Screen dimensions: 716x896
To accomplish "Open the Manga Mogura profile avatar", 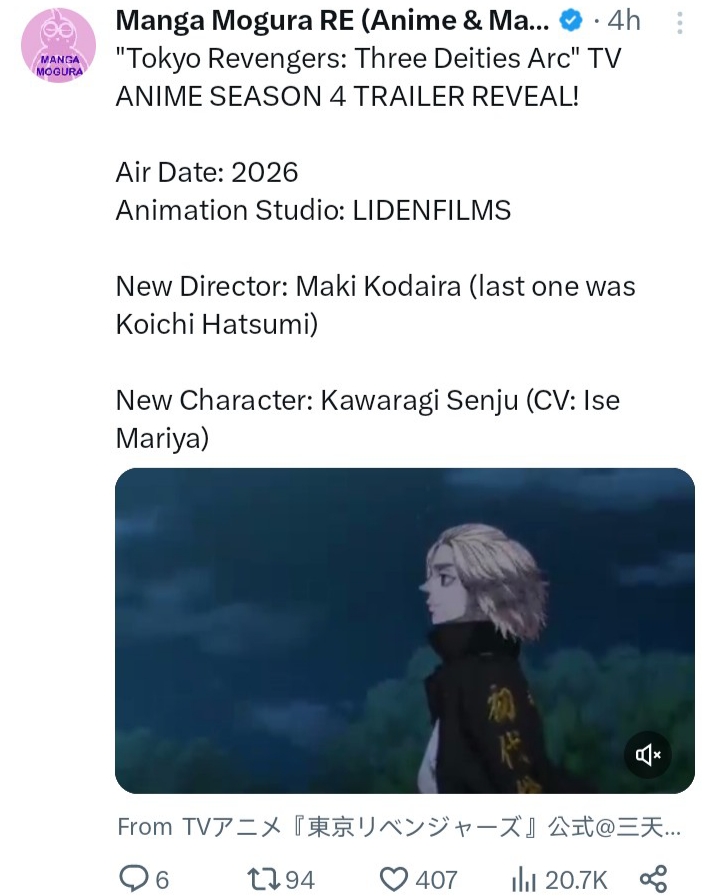I will pyautogui.click(x=58, y=45).
